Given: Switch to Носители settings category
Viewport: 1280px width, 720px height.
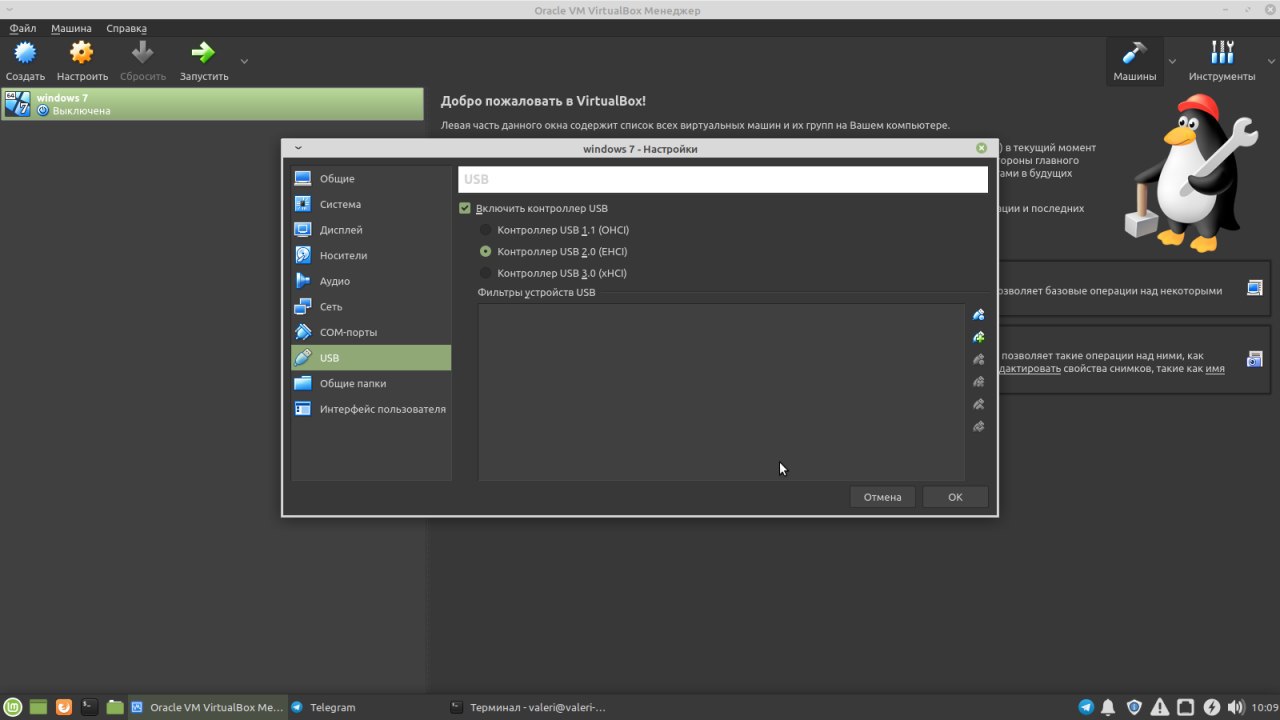Looking at the screenshot, I should coord(371,255).
